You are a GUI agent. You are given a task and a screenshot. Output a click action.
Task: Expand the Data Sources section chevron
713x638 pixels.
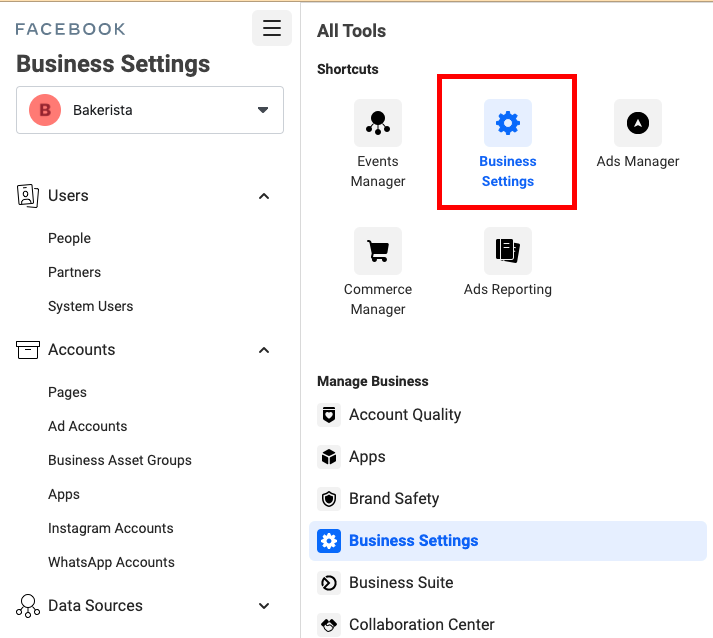coord(264,606)
